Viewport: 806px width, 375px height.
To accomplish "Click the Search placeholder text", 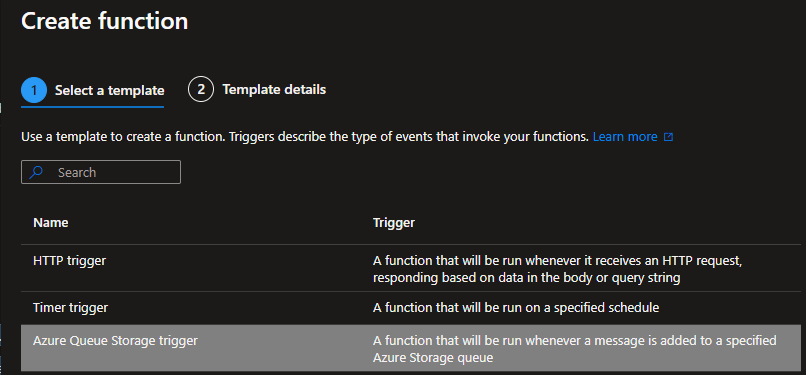I will click(77, 173).
